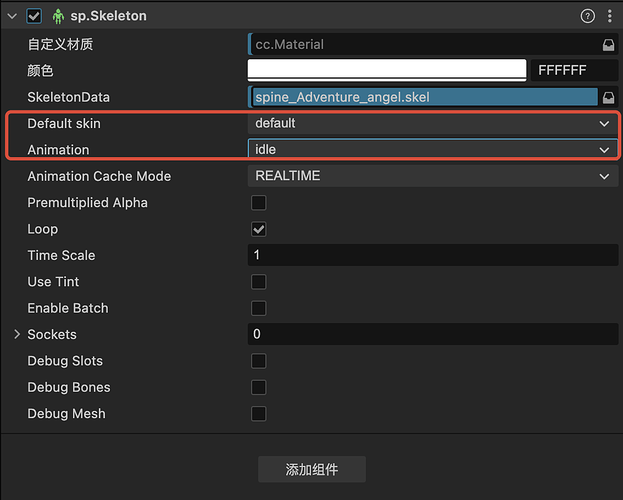The image size is (623, 500).
Task: Click the green skeleton component icon
Action: click(57, 16)
